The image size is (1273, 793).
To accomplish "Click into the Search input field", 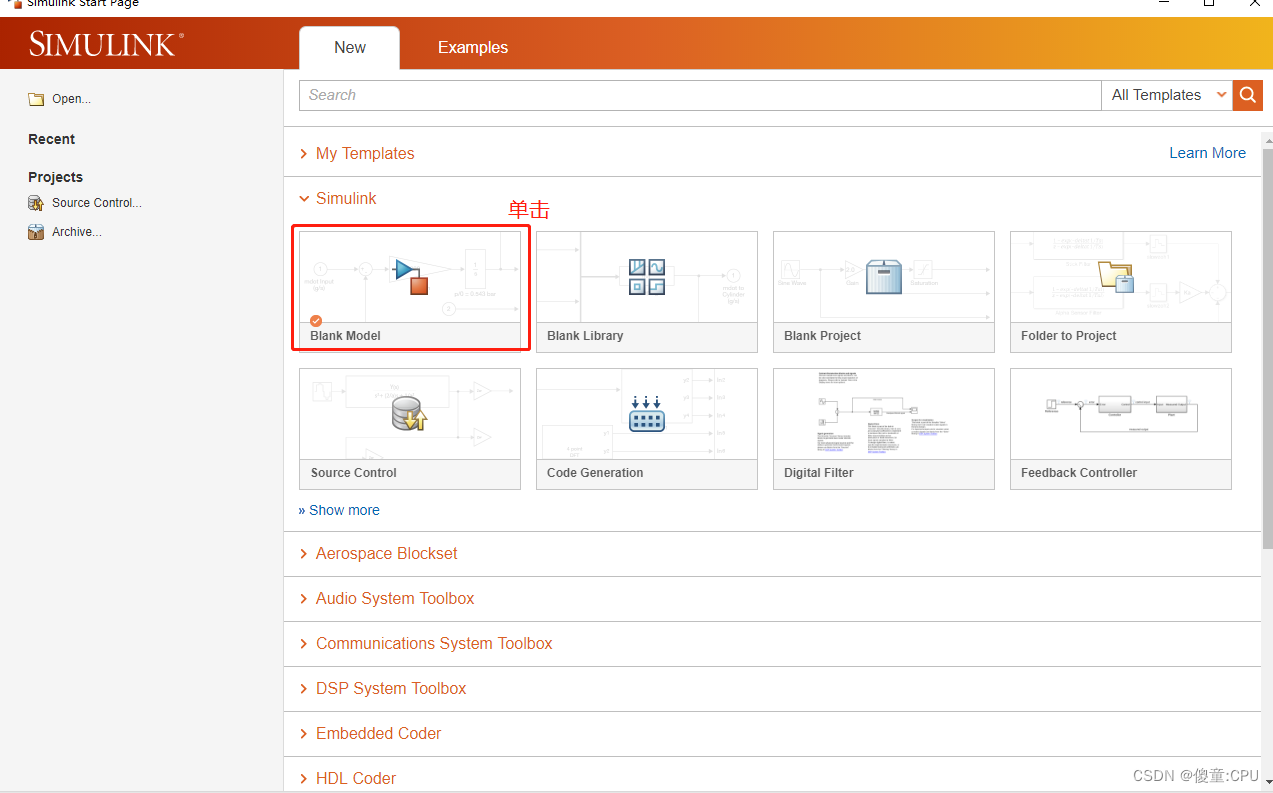I will pos(700,95).
